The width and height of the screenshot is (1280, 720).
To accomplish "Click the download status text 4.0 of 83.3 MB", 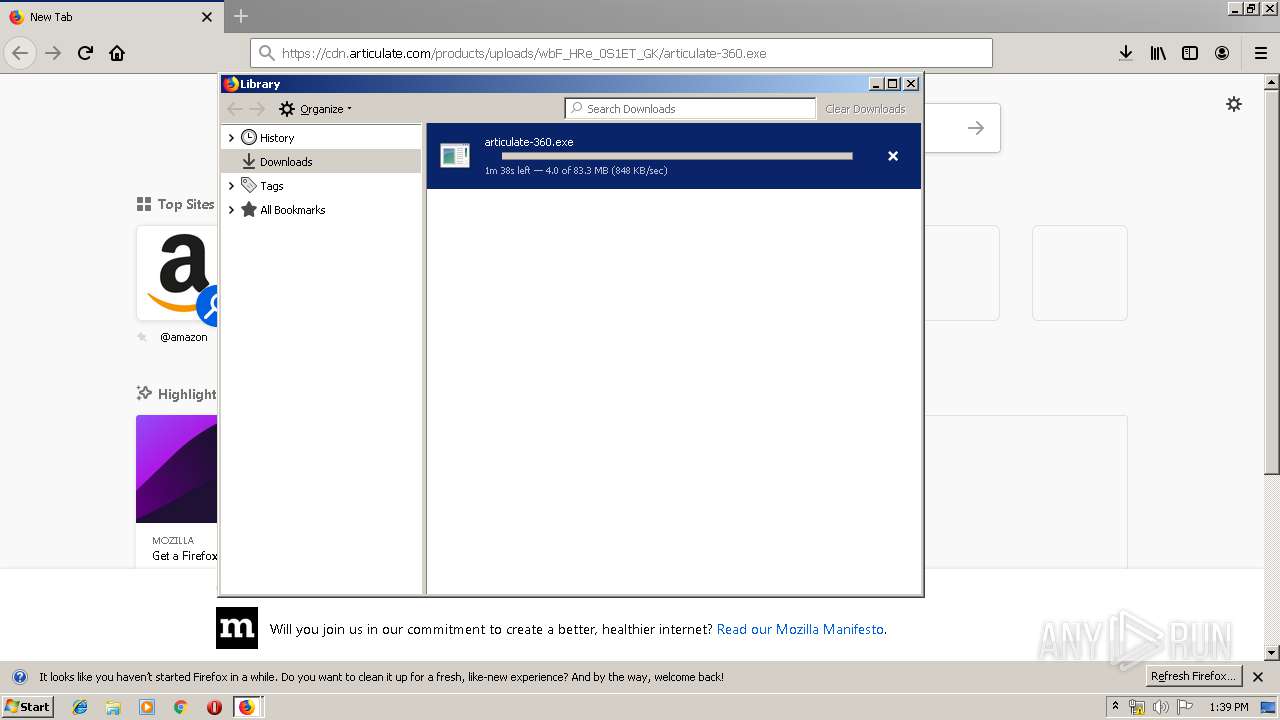I will point(577,171).
